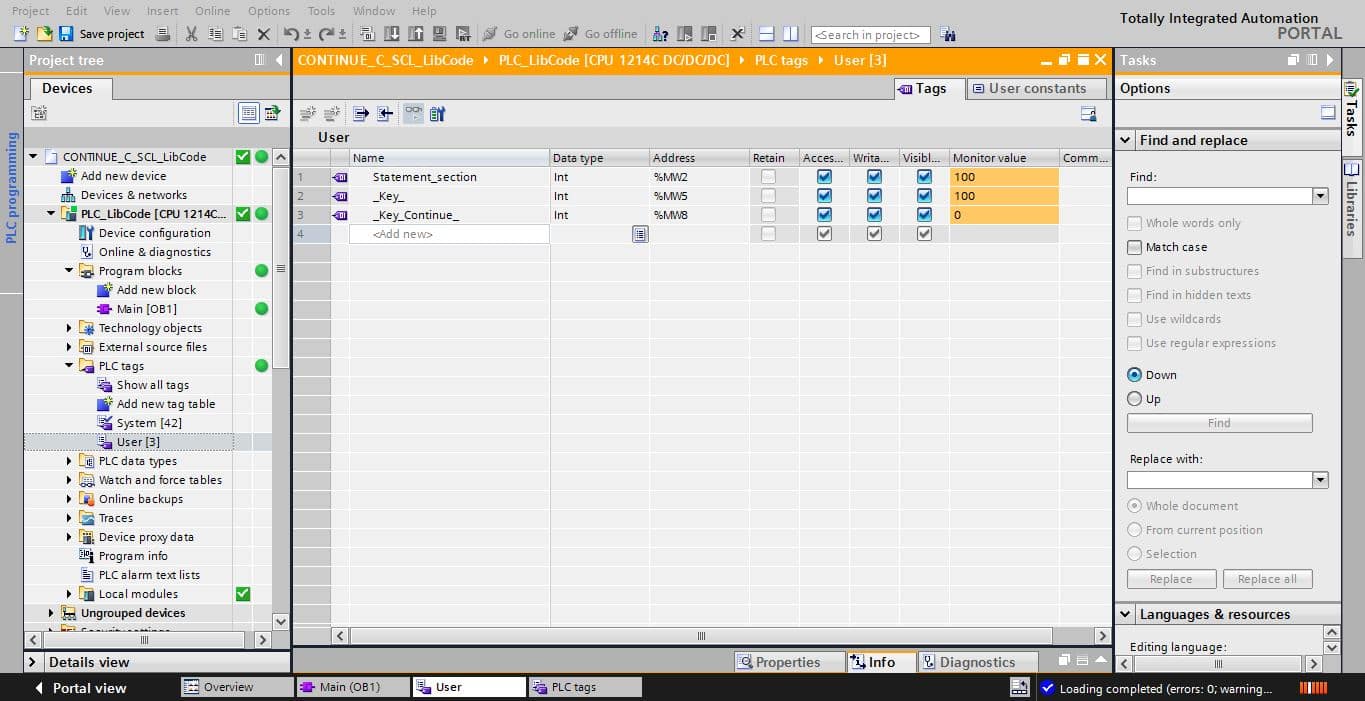Click the Export tags icon
The height and width of the screenshot is (701, 1365).
tap(361, 114)
